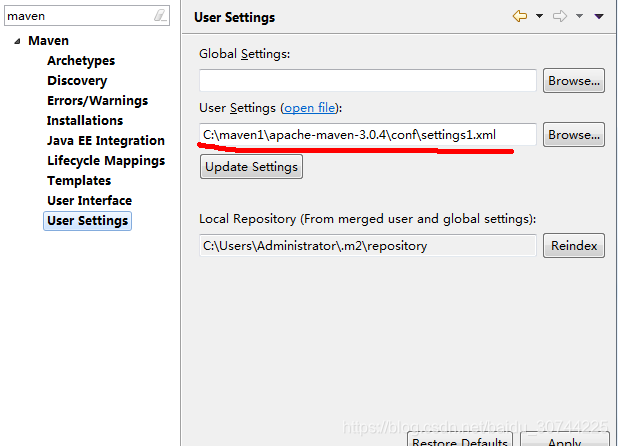Click the Reindex button

tap(574, 245)
